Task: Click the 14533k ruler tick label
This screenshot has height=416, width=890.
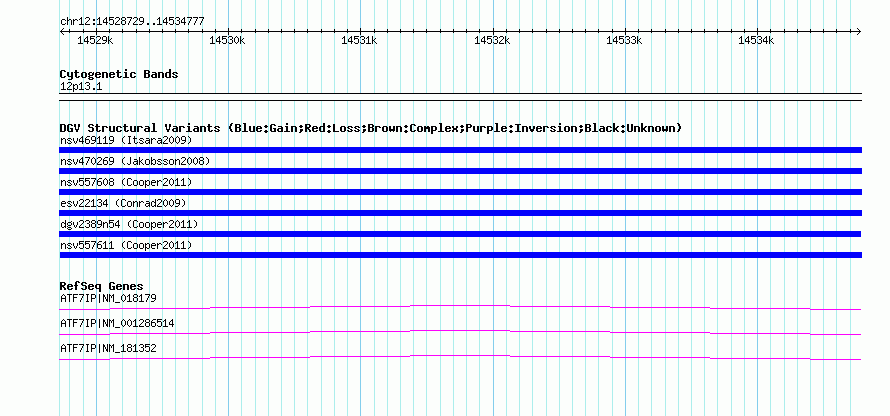Action: pos(624,40)
